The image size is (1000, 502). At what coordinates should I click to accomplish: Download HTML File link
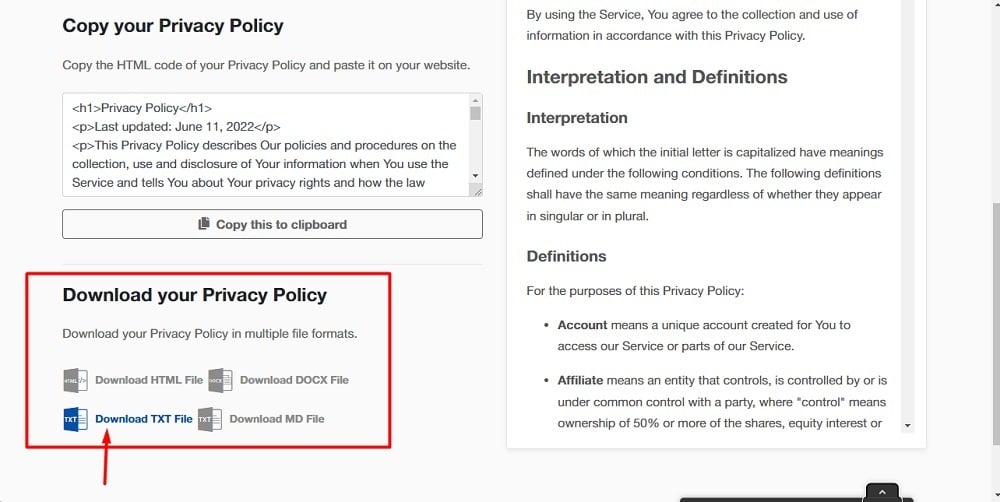point(149,380)
